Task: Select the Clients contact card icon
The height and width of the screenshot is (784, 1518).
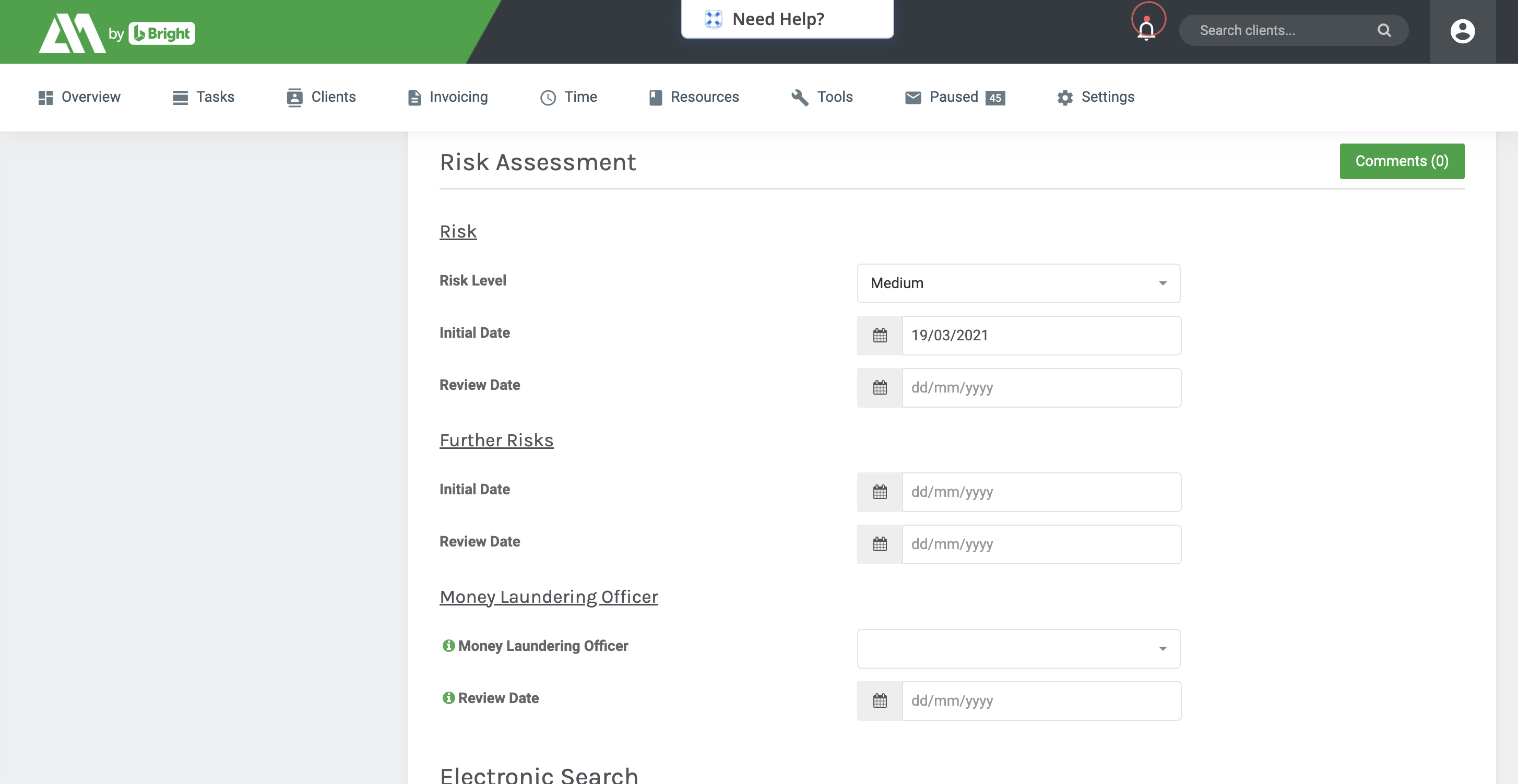Action: (x=294, y=97)
